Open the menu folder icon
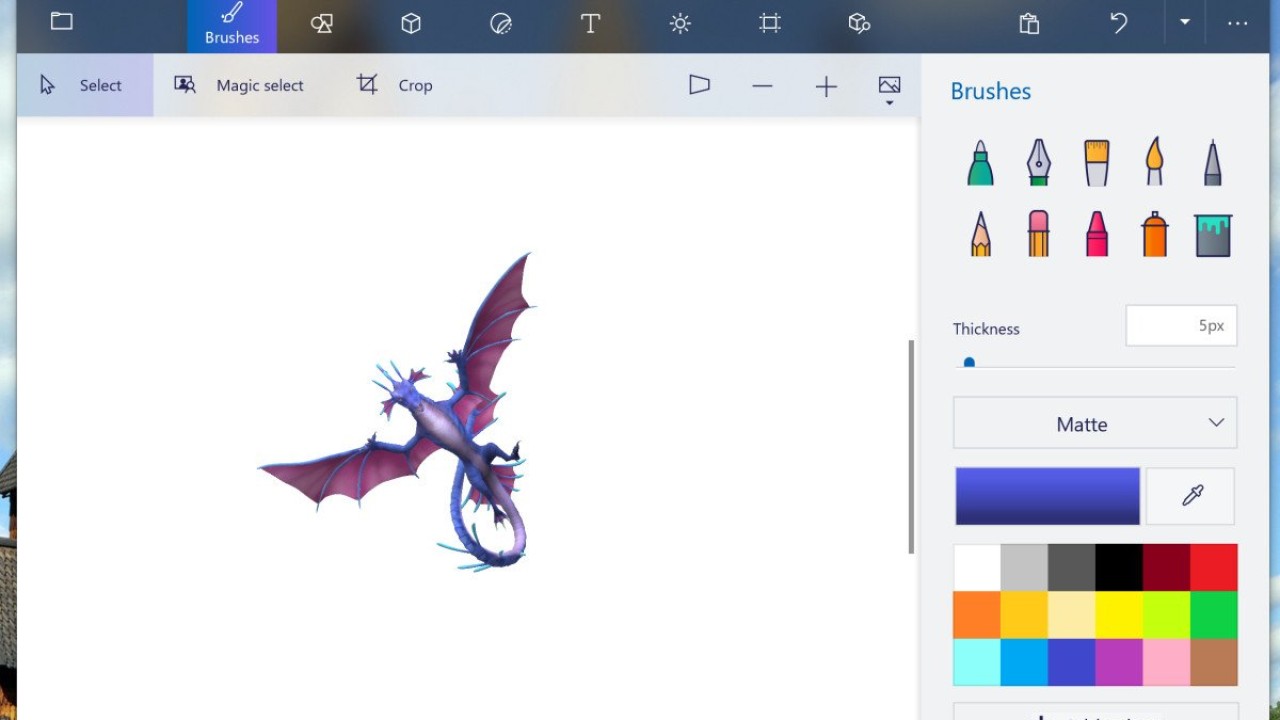 [62, 22]
